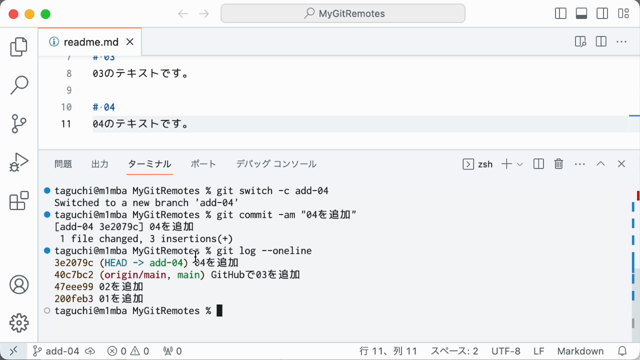Viewport: 640px width, 360px height.
Task: Go back with the left arrow
Action: tap(183, 14)
